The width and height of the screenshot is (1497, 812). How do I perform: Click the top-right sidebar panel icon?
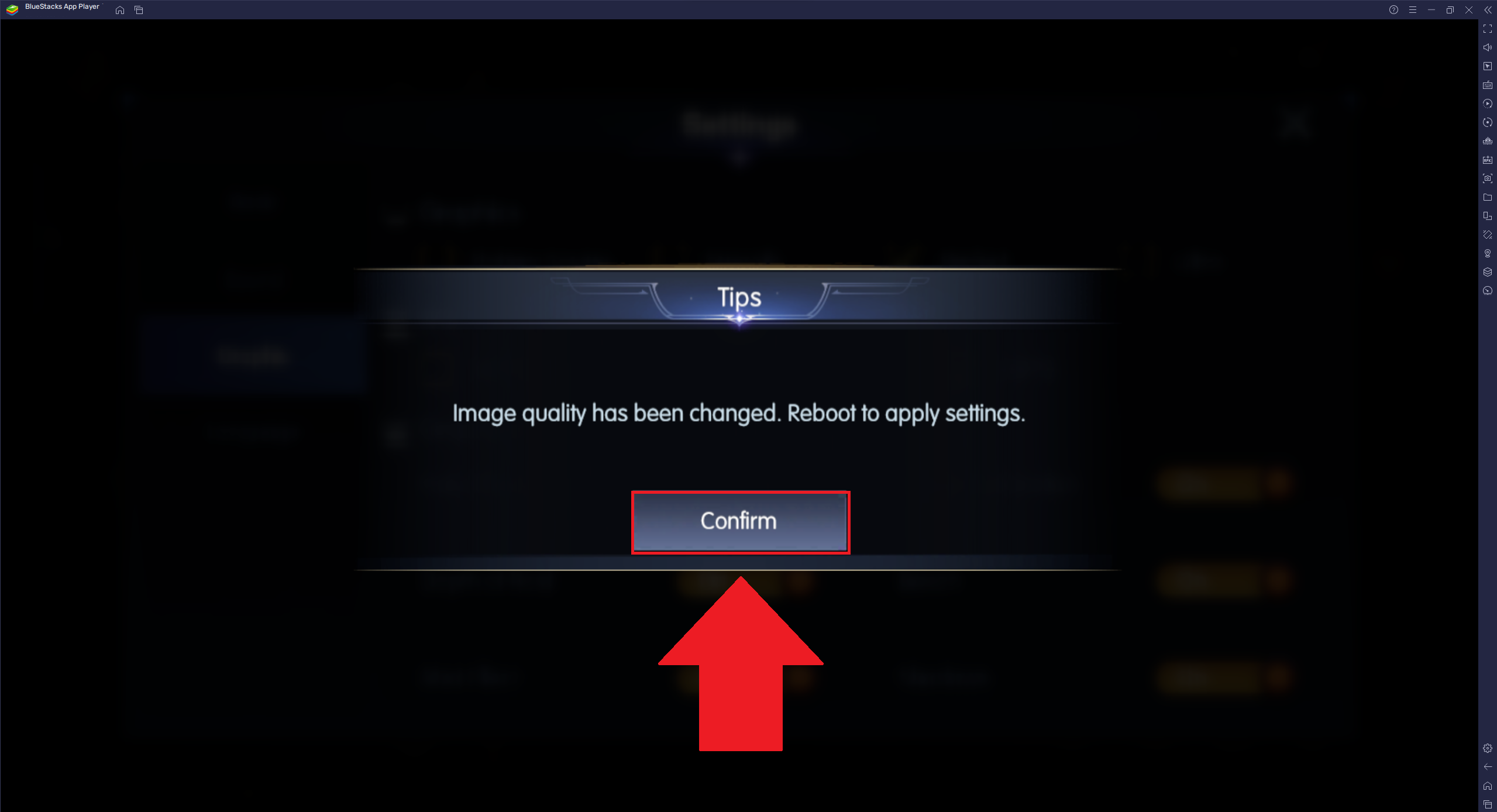(1488, 9)
